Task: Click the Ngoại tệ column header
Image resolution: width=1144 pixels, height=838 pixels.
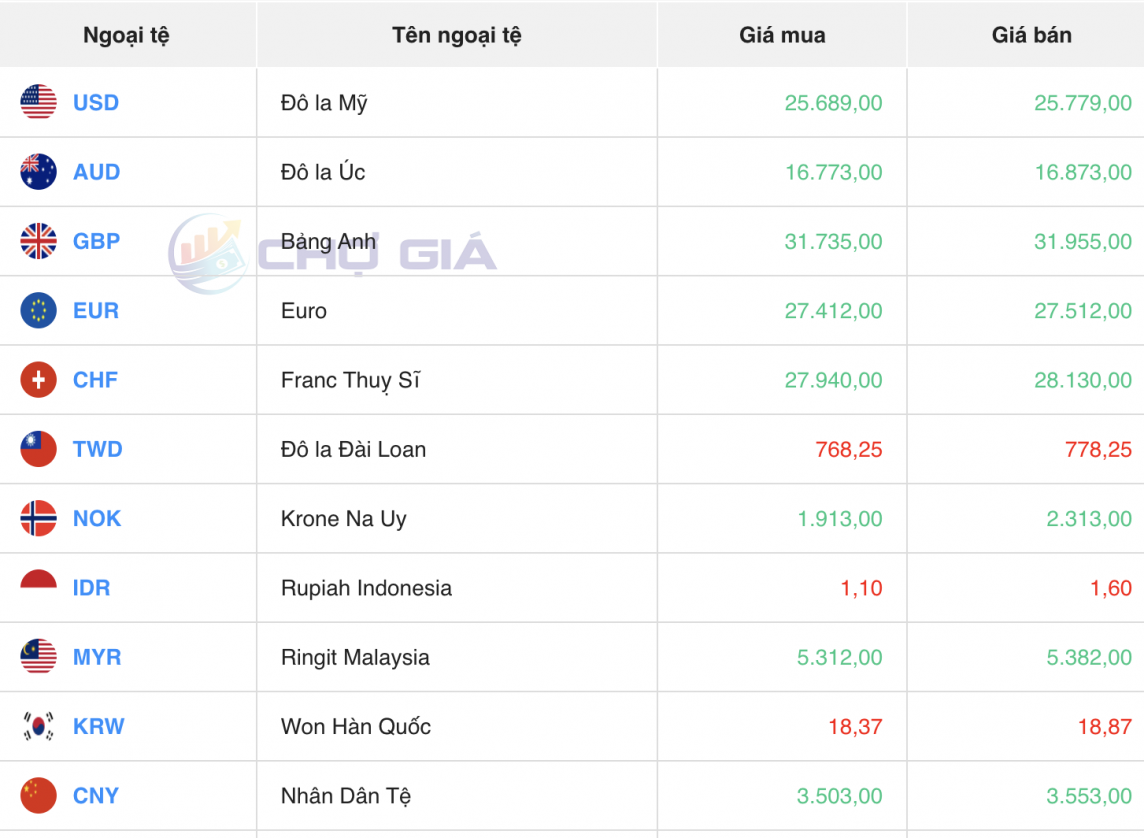Action: (126, 35)
